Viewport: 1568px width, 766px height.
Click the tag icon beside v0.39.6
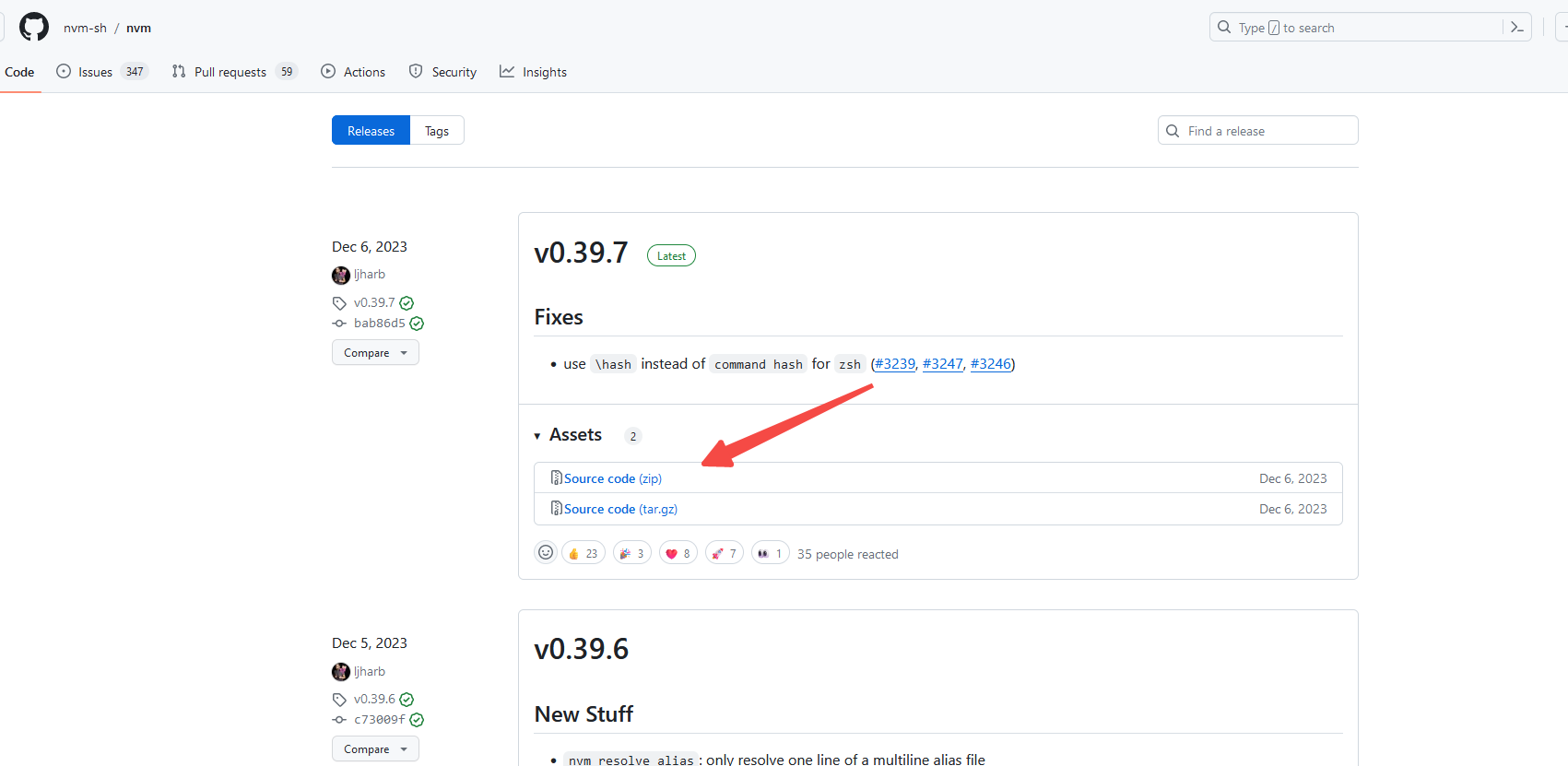pos(339,700)
